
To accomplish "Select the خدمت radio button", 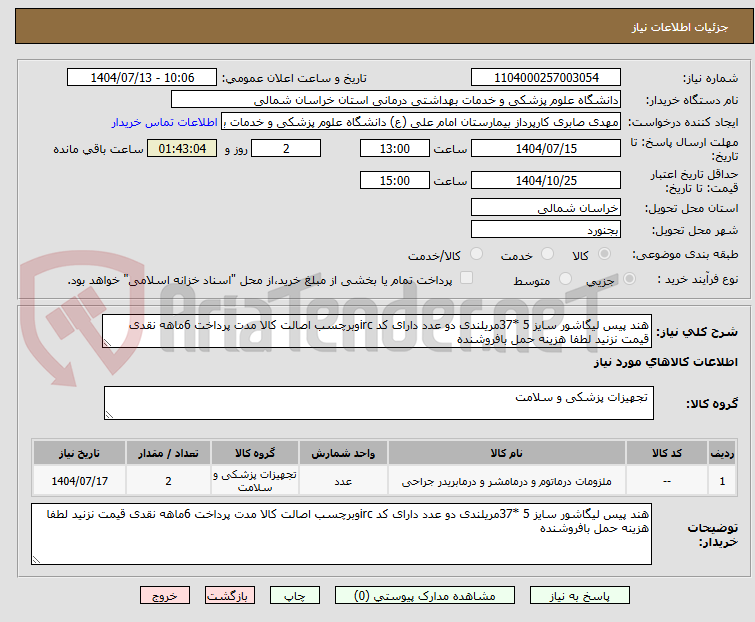I will [547, 254].
